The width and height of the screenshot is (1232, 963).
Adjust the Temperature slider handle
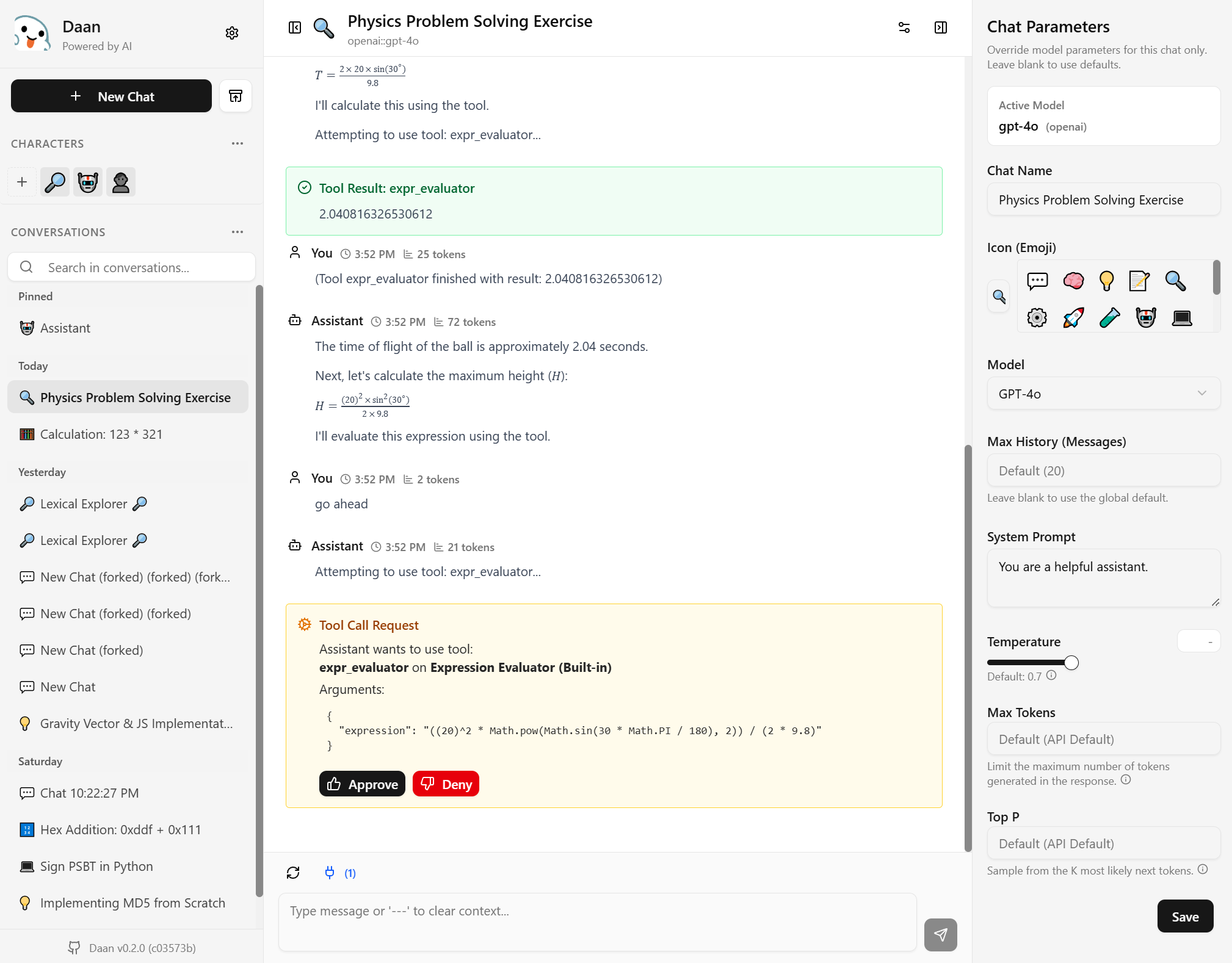click(1071, 663)
